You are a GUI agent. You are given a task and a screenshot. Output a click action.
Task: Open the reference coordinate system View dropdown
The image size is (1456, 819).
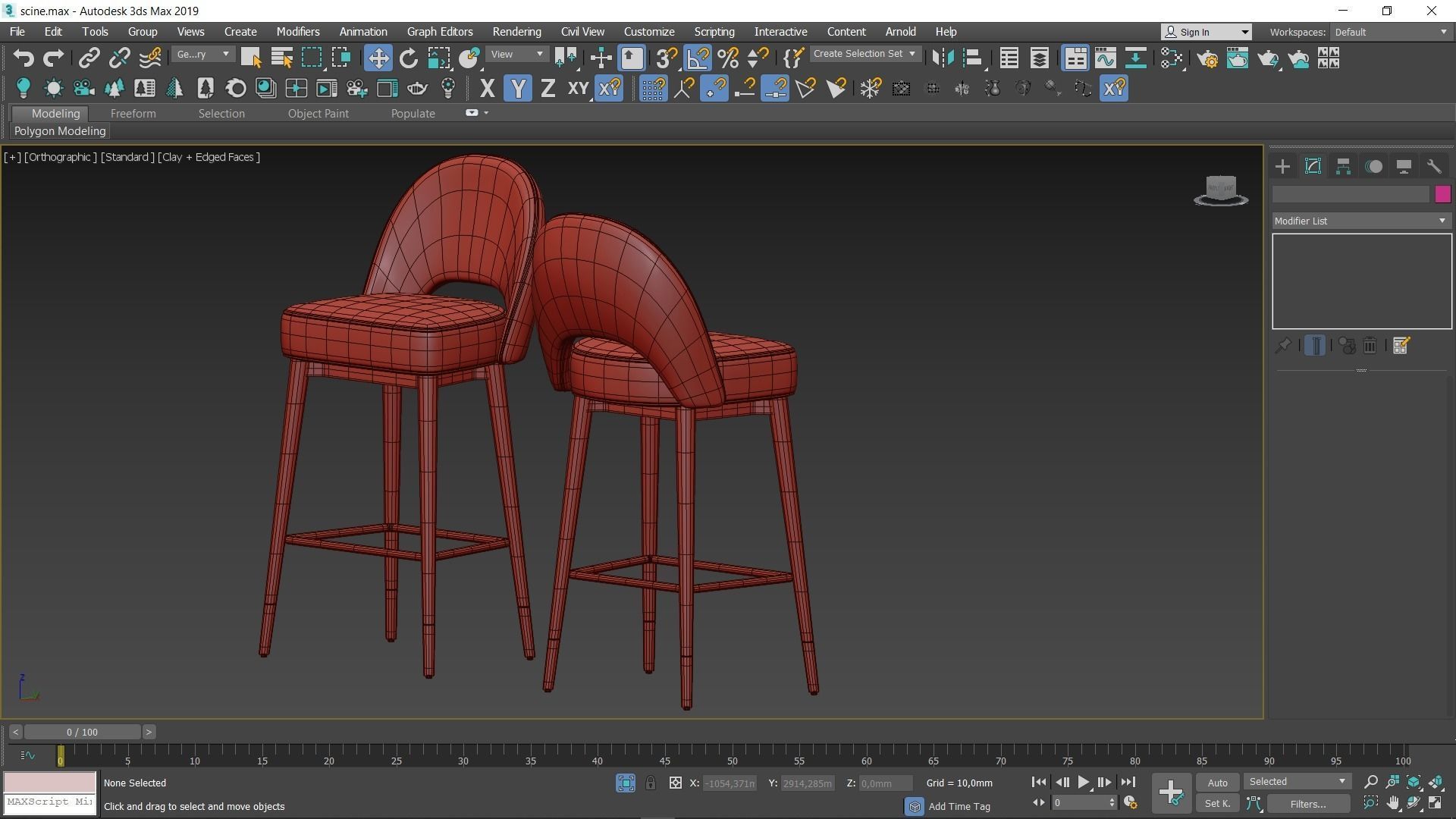[516, 55]
